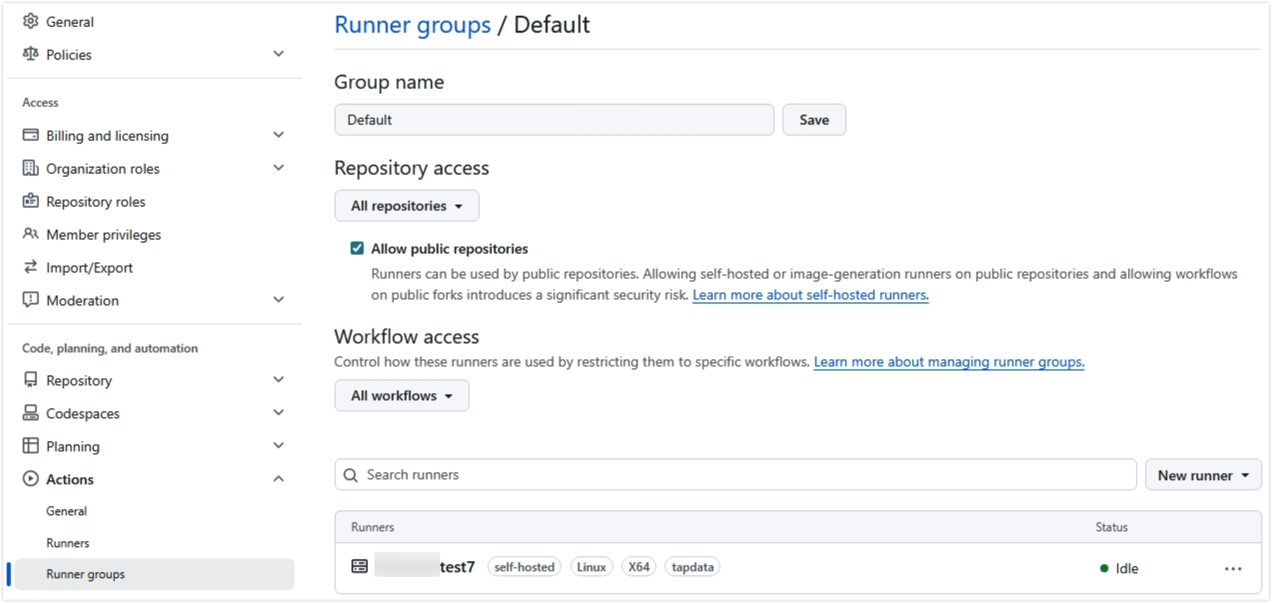
Task: Click the server icon beside test7 runner
Action: (360, 567)
